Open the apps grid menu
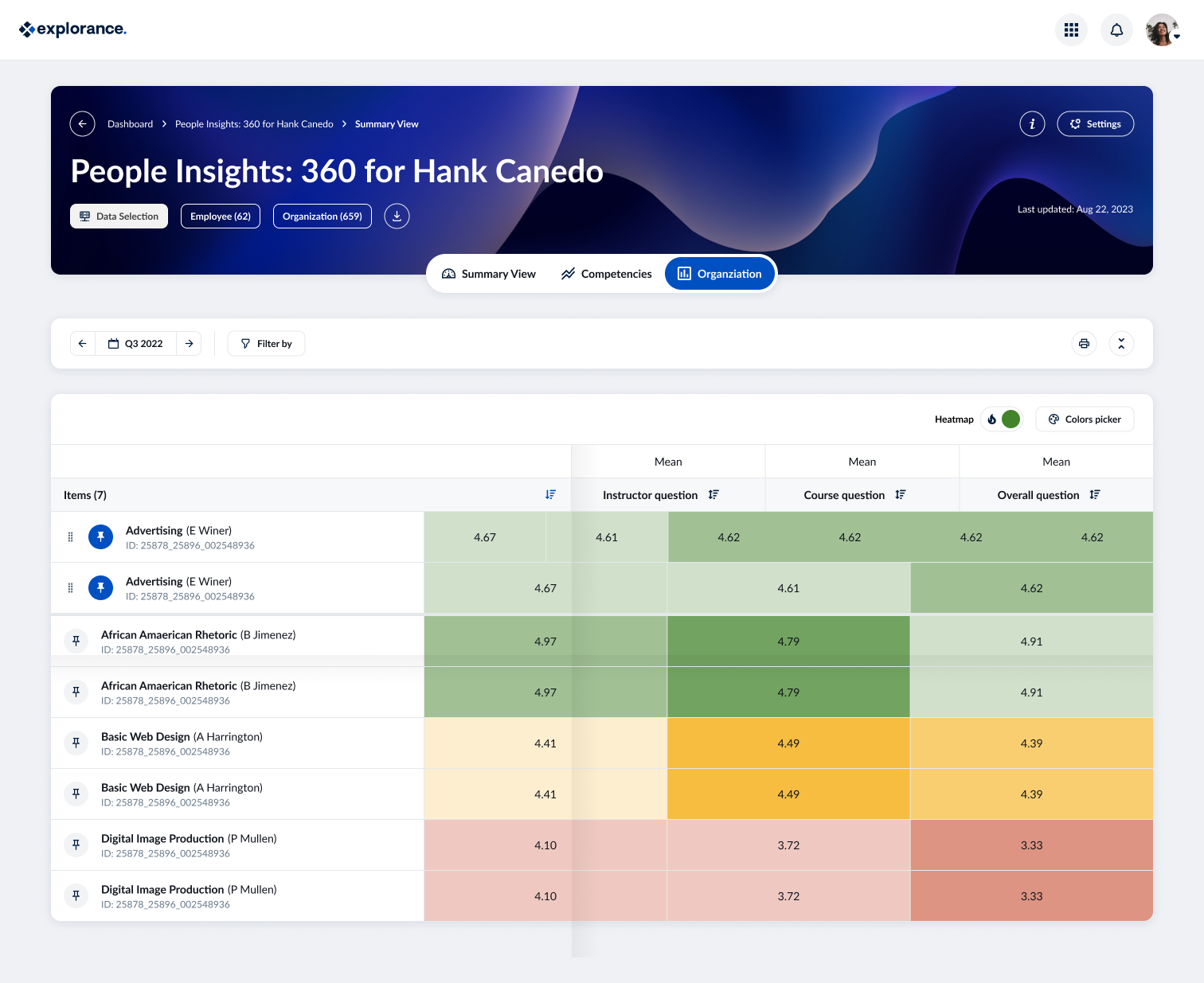This screenshot has height=983, width=1204. 1071,30
